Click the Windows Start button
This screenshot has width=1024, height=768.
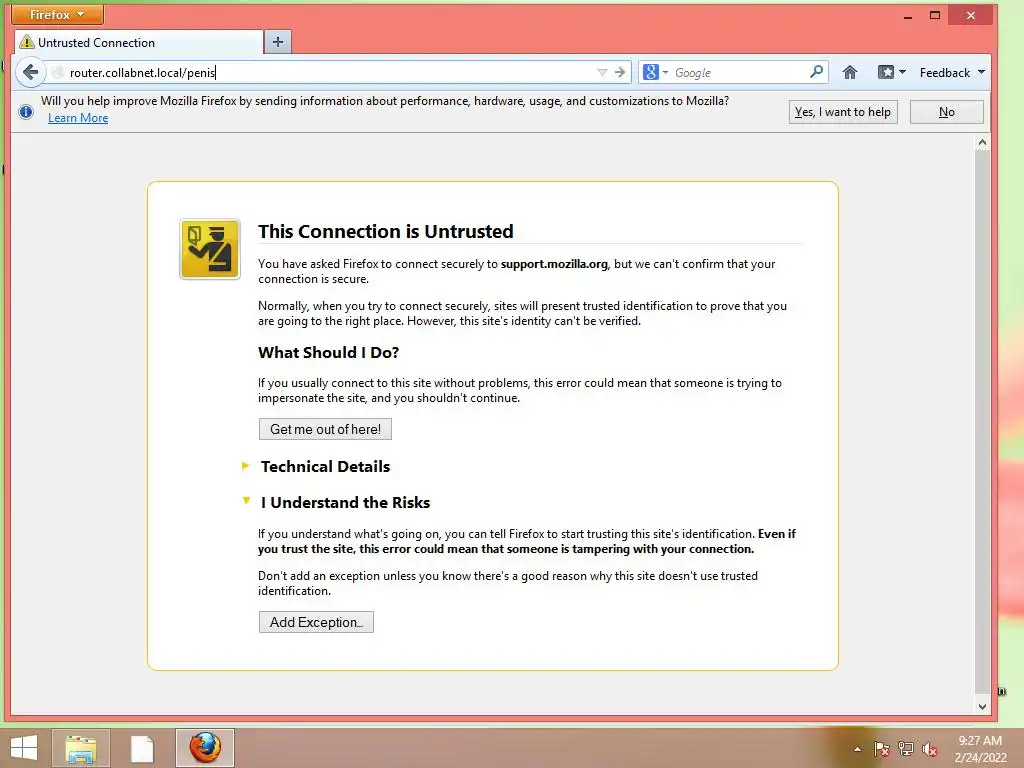click(24, 748)
